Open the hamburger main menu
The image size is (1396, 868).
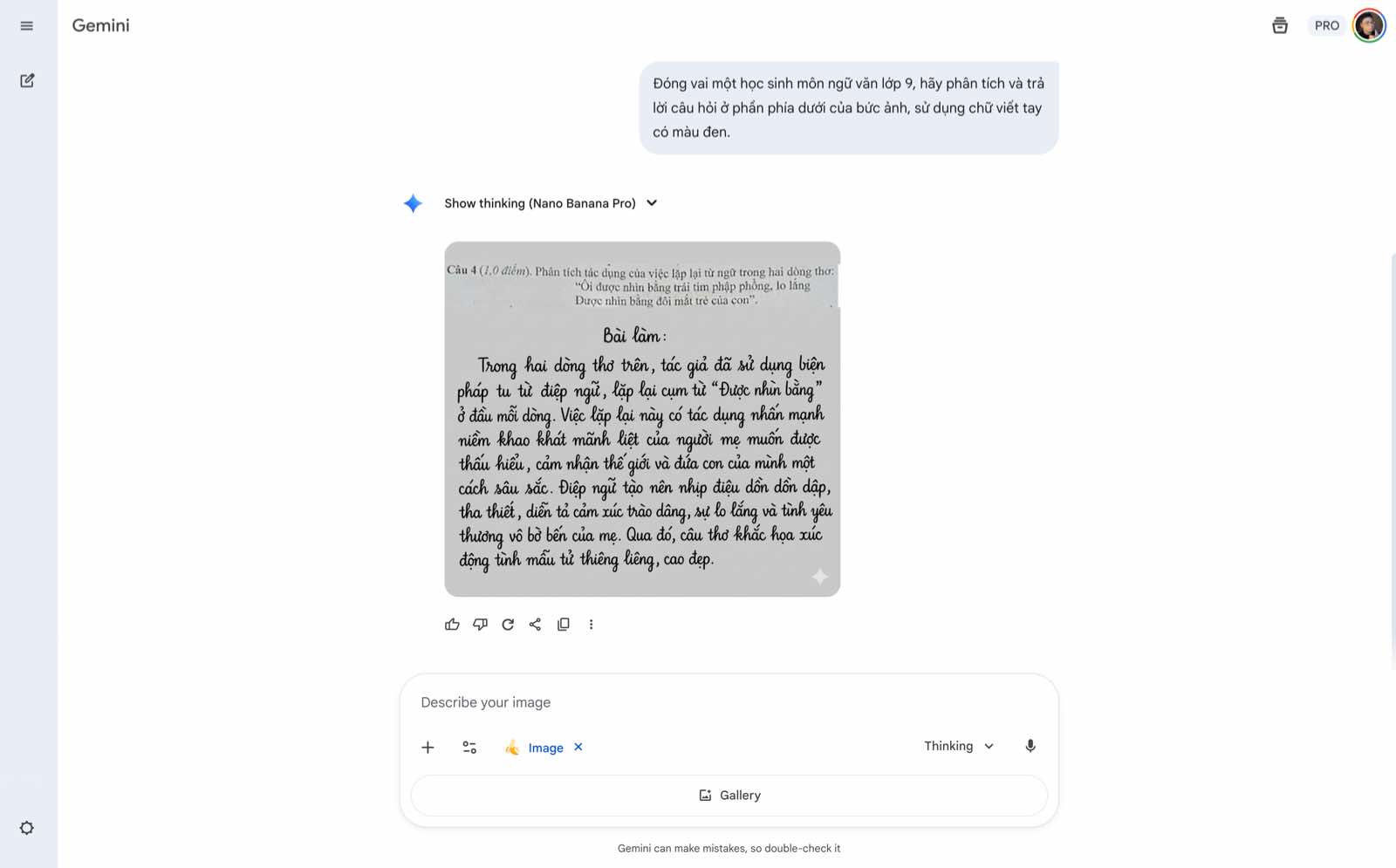pyautogui.click(x=26, y=26)
